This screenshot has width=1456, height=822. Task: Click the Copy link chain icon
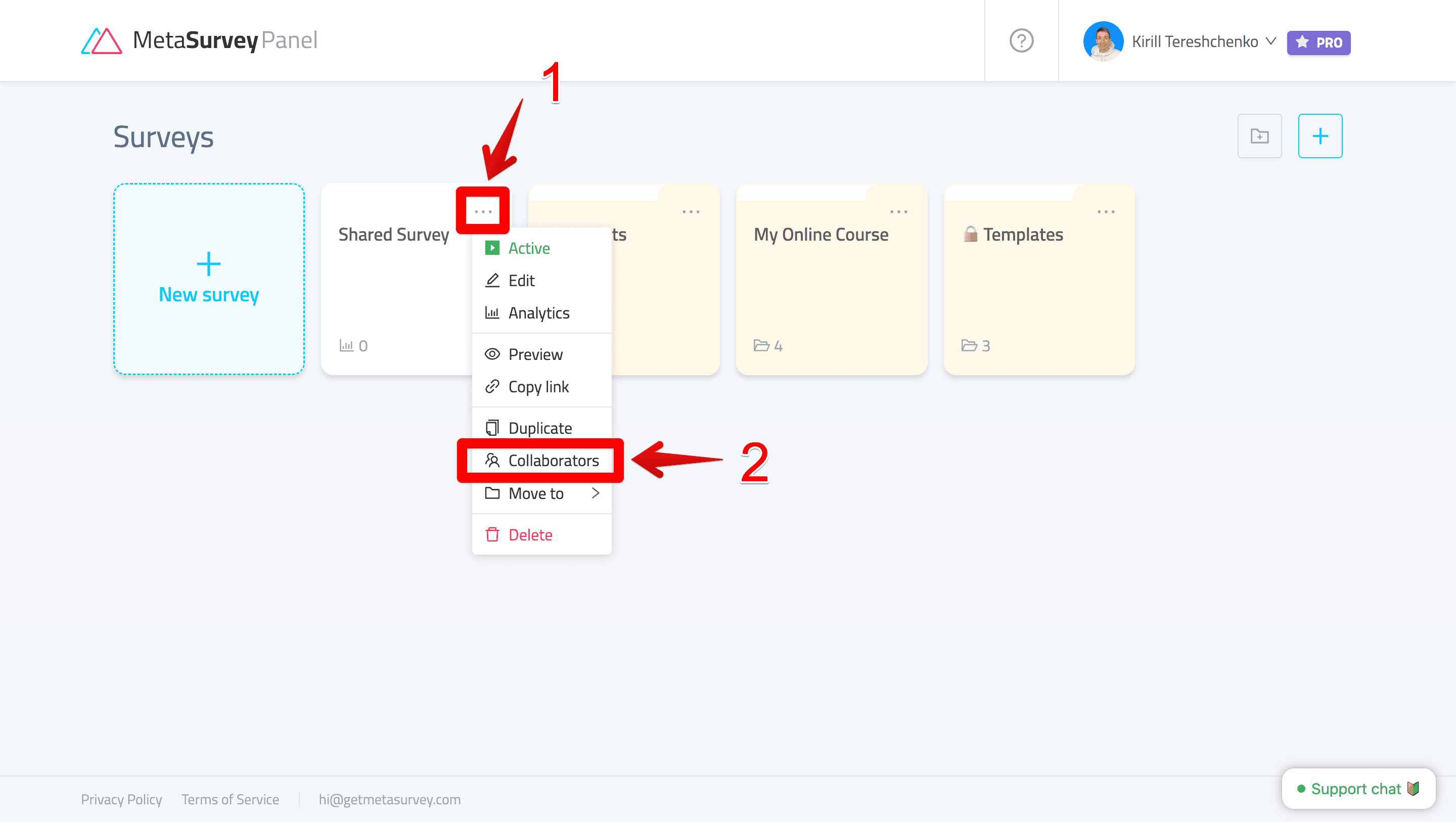493,386
